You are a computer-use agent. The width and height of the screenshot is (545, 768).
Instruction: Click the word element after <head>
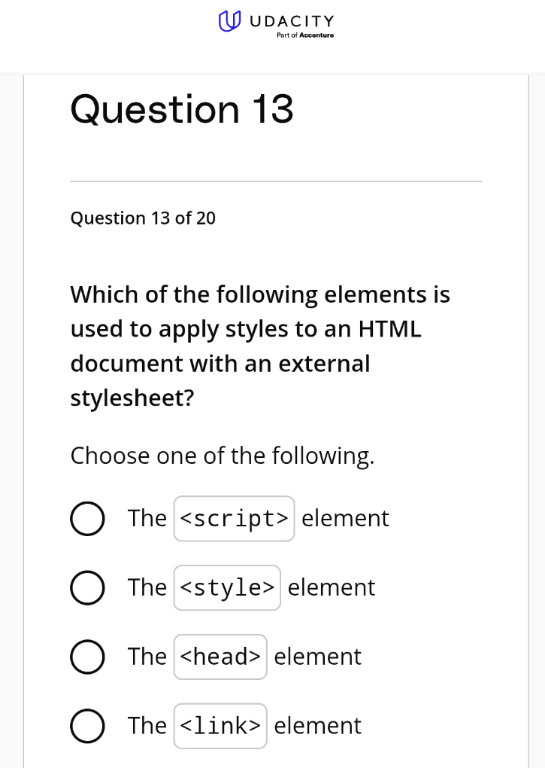[318, 656]
